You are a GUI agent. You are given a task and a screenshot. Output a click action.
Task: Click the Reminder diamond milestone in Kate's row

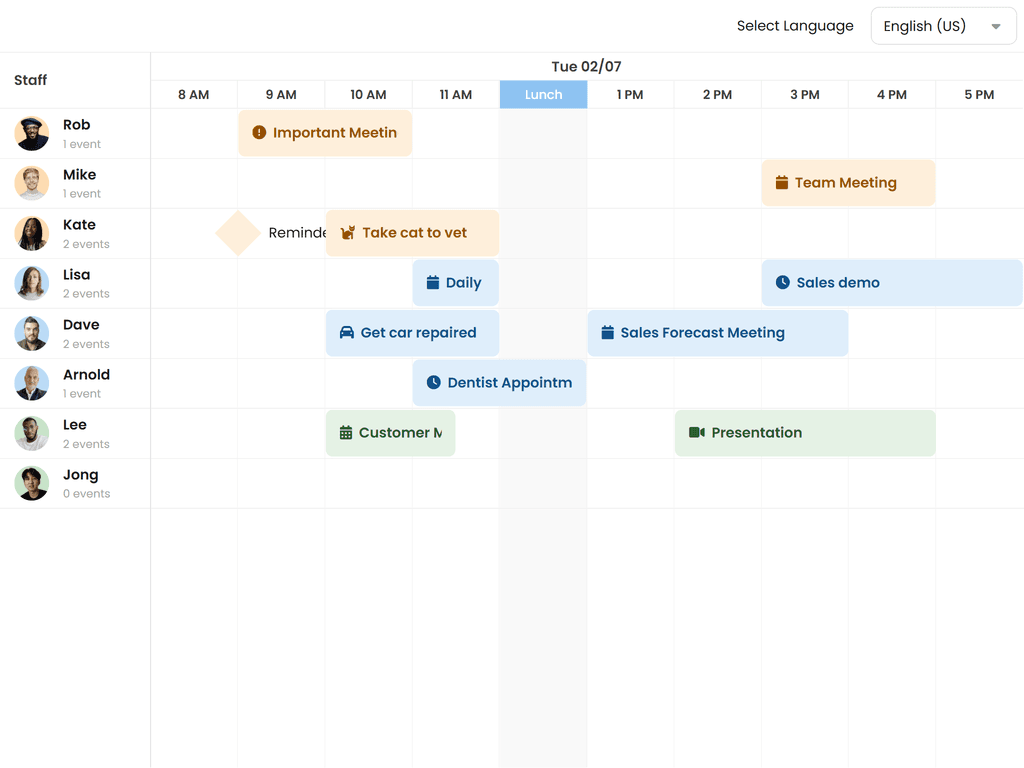238,233
